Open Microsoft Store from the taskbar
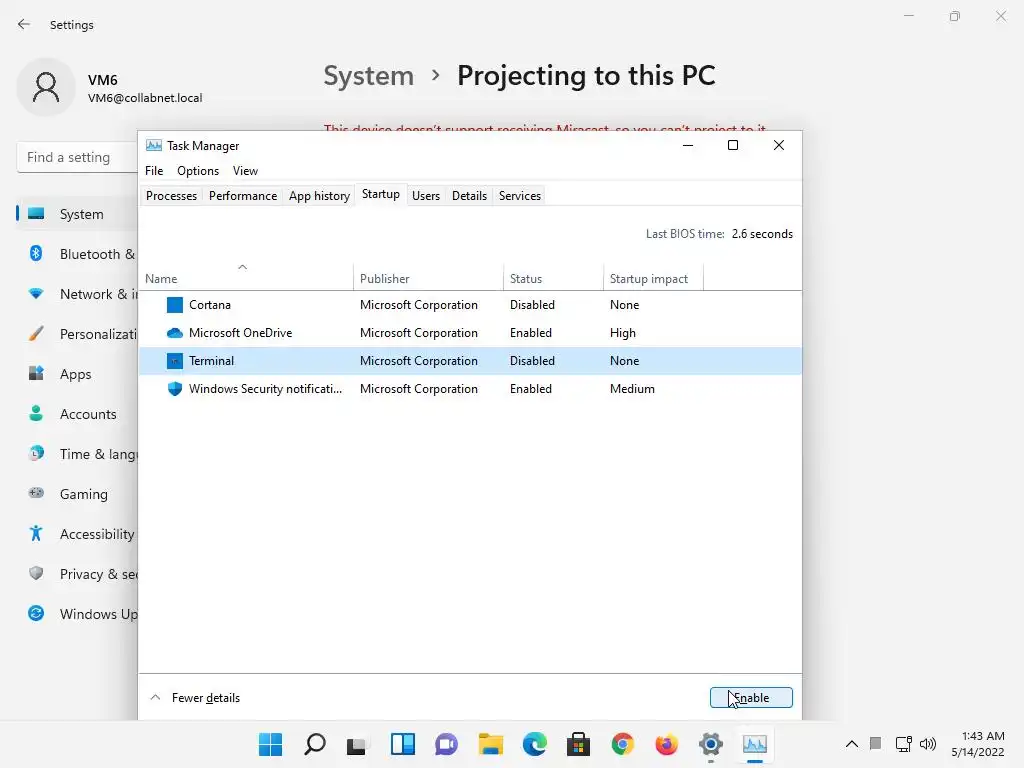This screenshot has height=768, width=1024. coord(579,744)
